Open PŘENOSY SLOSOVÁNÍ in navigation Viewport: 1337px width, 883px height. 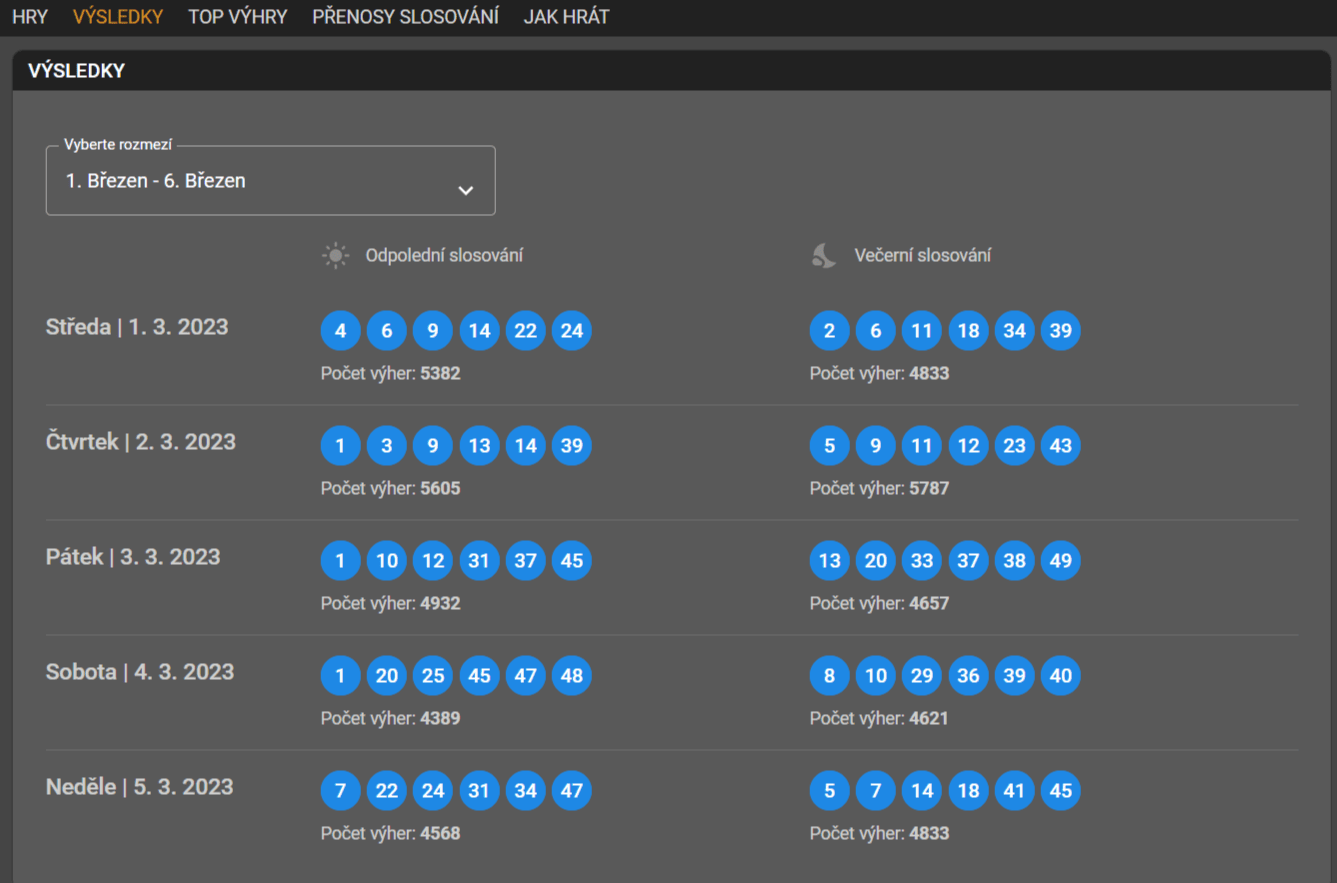[405, 17]
